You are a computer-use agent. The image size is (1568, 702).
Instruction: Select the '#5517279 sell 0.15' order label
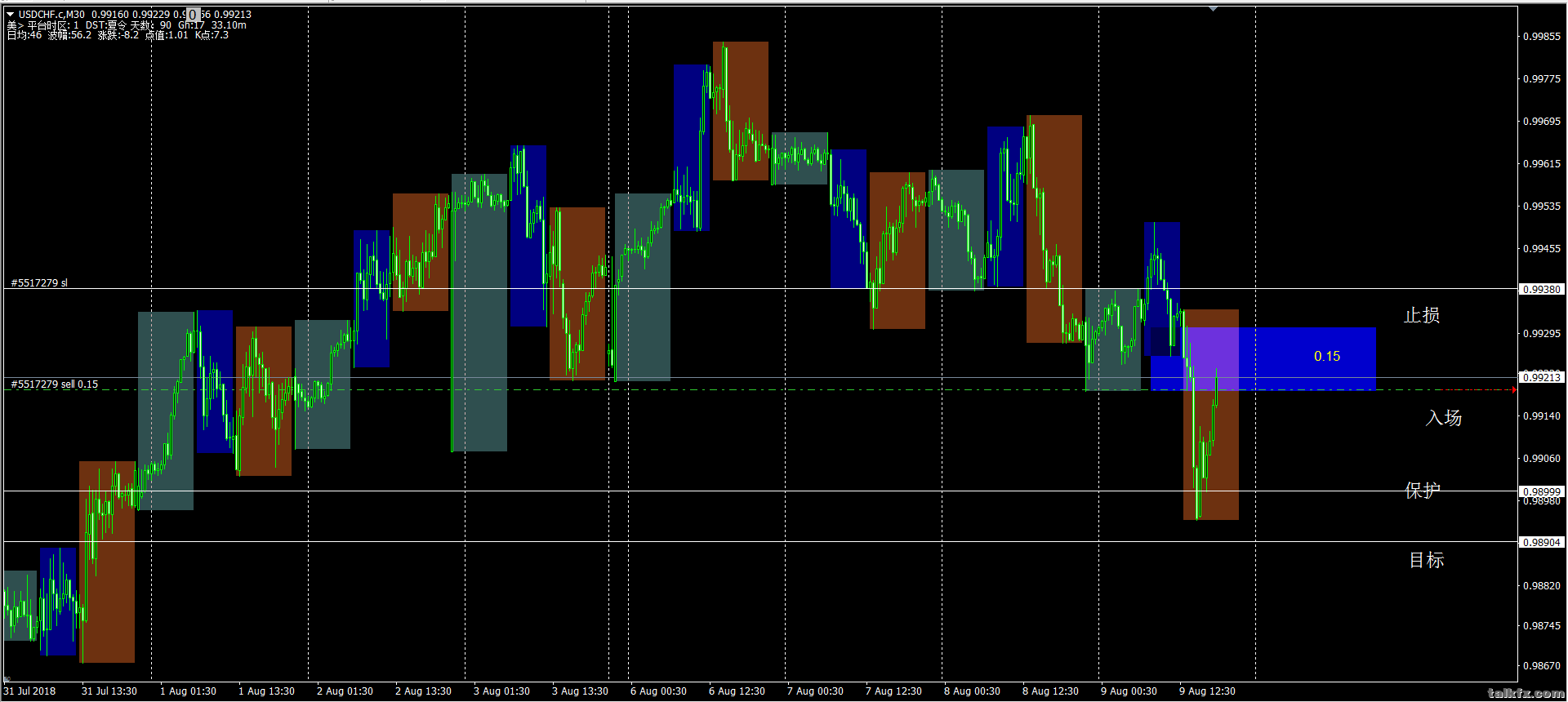(54, 384)
